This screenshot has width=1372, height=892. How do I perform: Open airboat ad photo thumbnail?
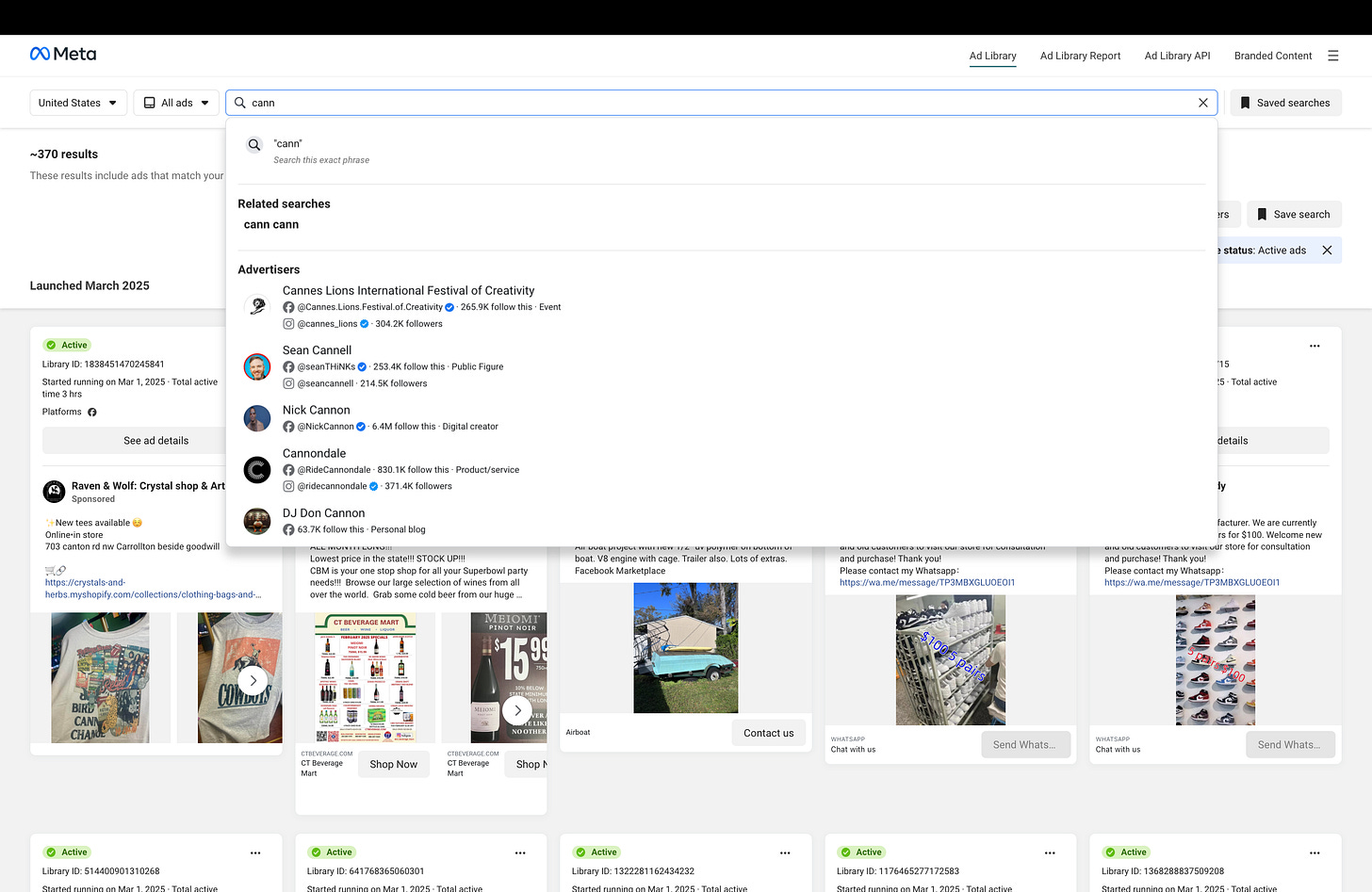686,648
